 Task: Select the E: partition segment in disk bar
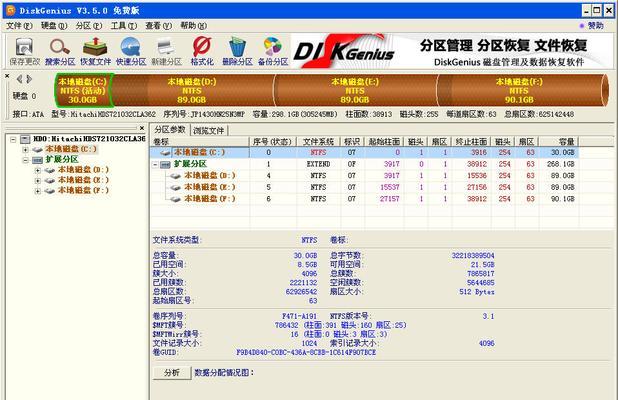tap(356, 90)
